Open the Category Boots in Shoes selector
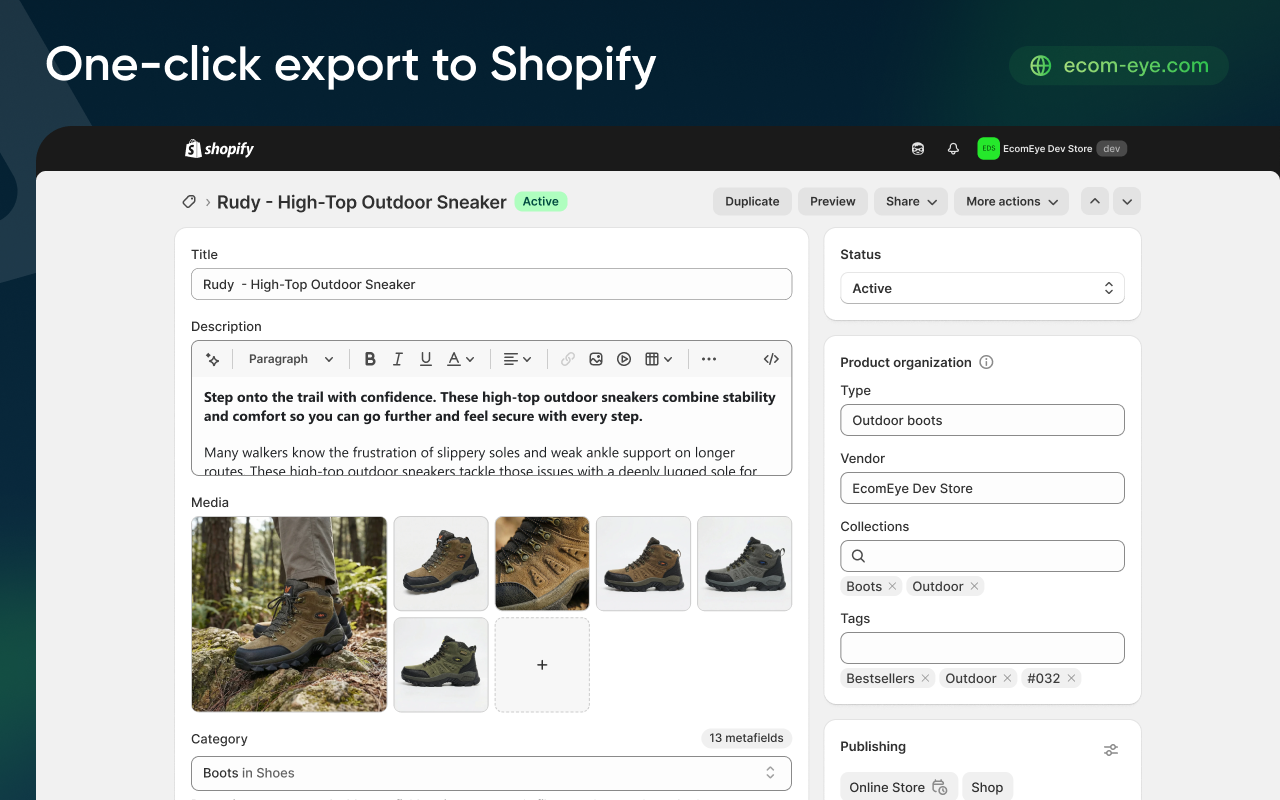This screenshot has height=800, width=1280. 491,773
